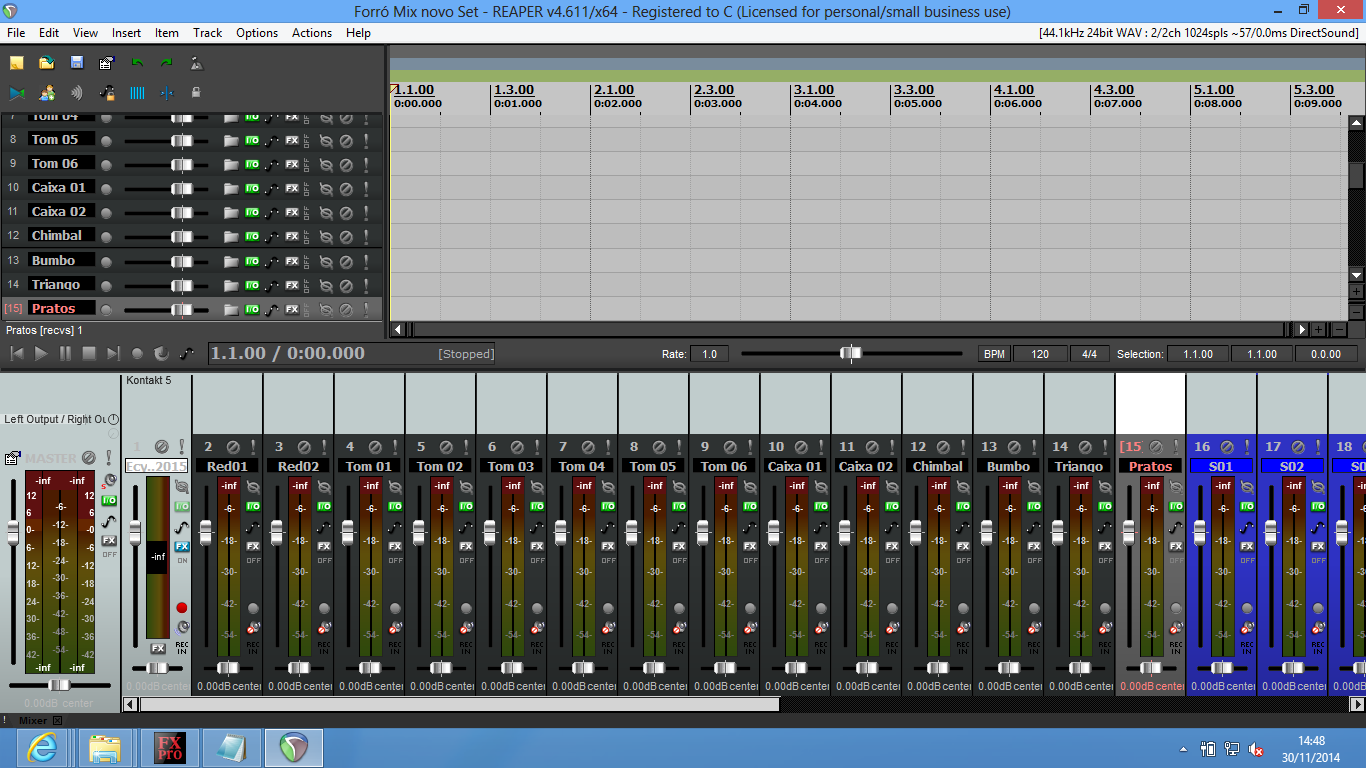Click the 4/4 time signature button
This screenshot has height=768, width=1366.
1089,354
